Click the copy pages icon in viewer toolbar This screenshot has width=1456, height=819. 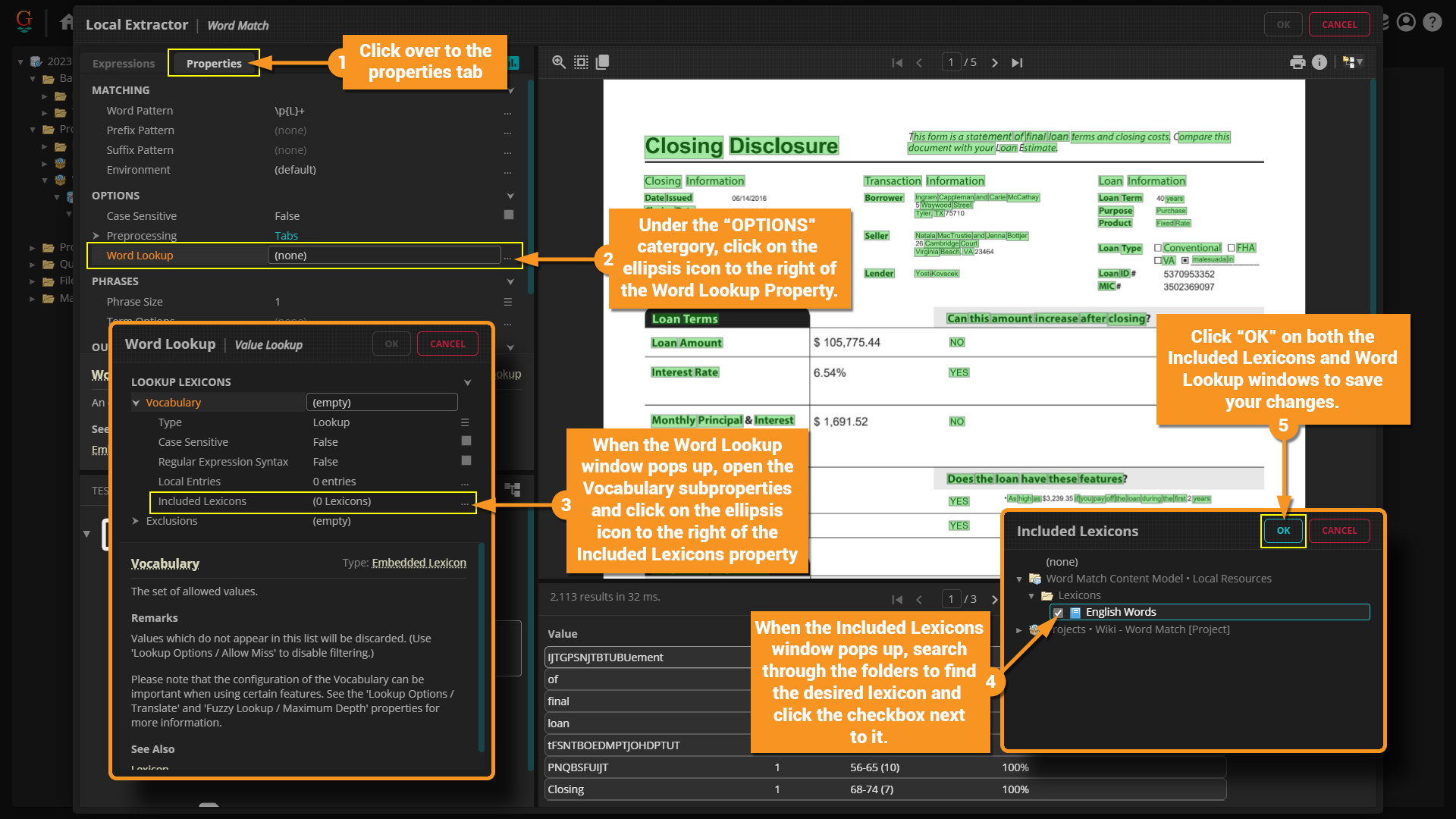(603, 62)
